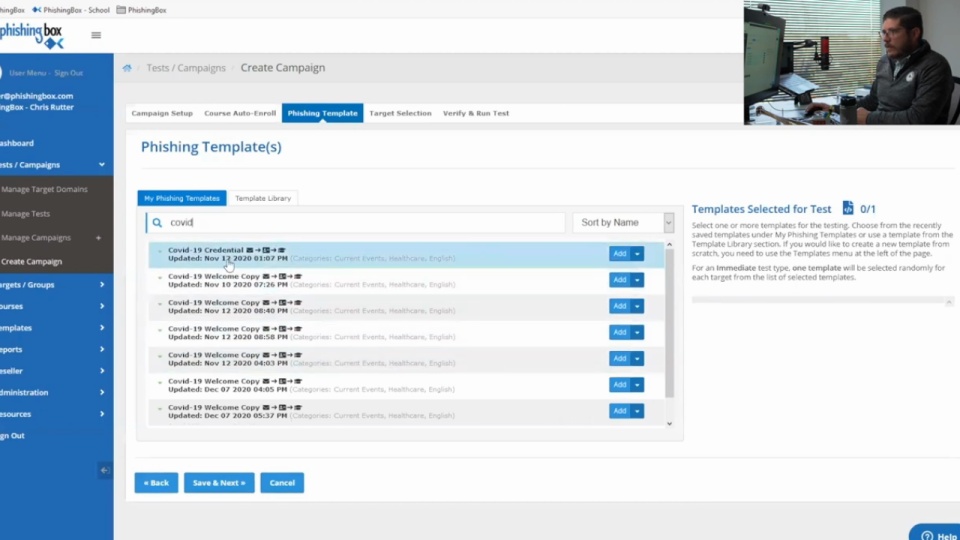Click the template list scrollbar thumb

coord(669,323)
